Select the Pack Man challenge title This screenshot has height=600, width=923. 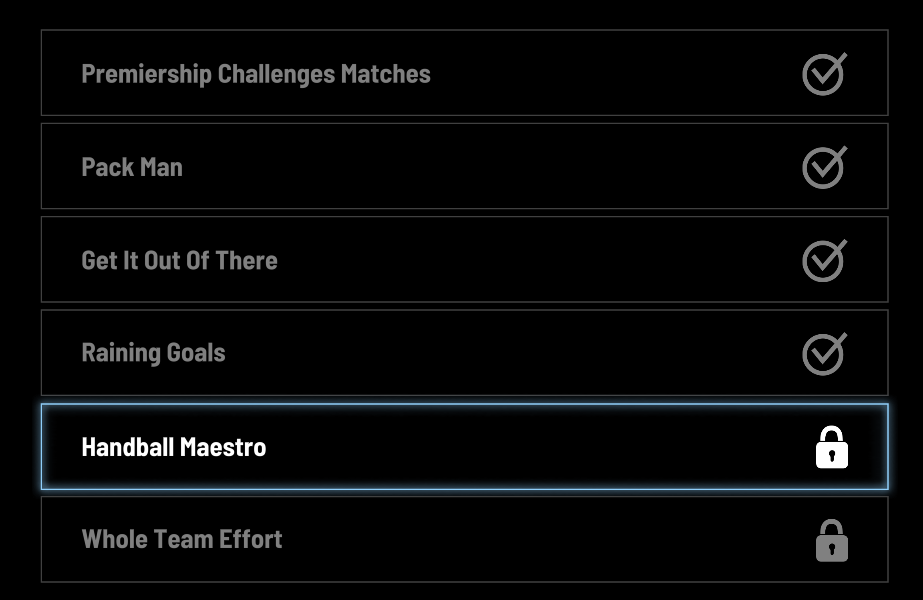132,167
